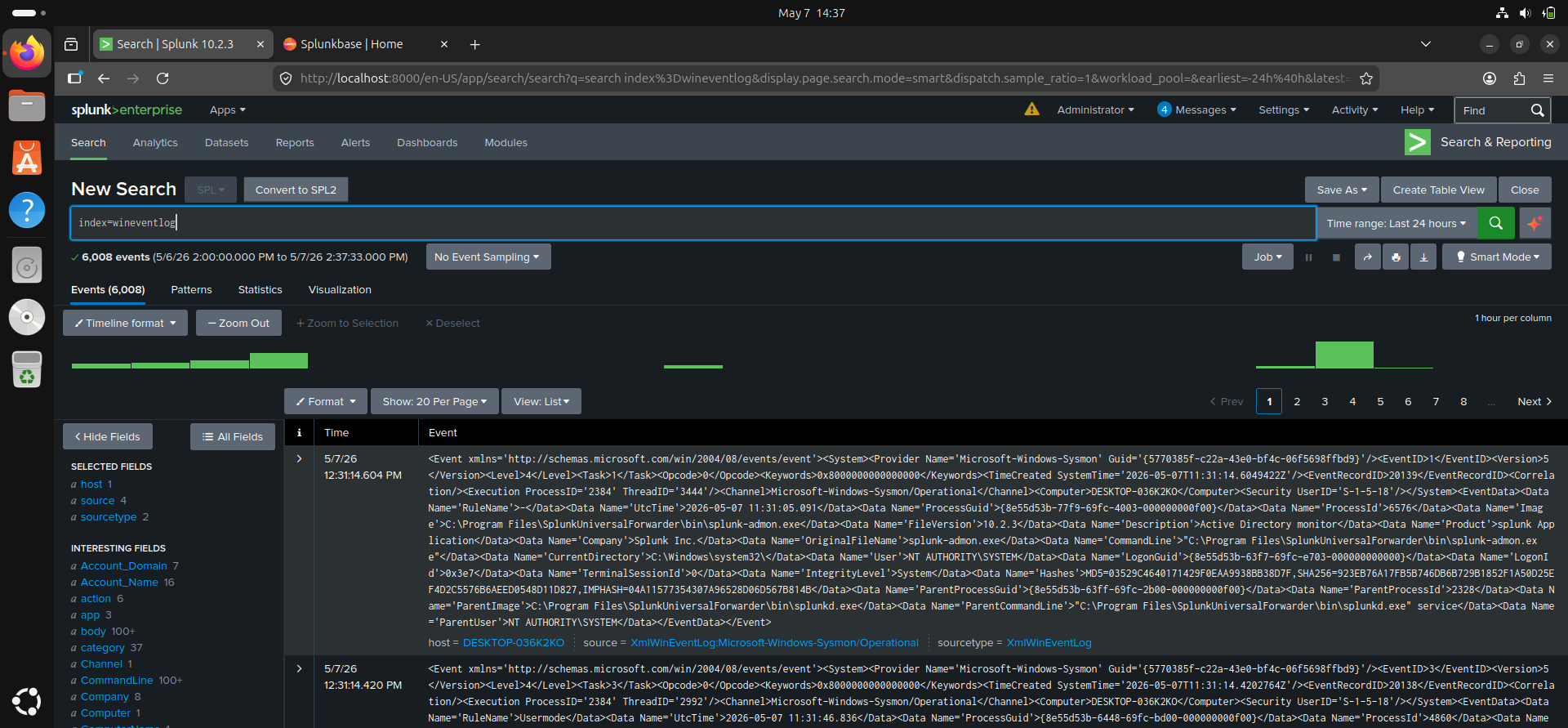Expand second event at 12:31:14.420 PM
Screen dimensions: 1568x728
pos(300,669)
